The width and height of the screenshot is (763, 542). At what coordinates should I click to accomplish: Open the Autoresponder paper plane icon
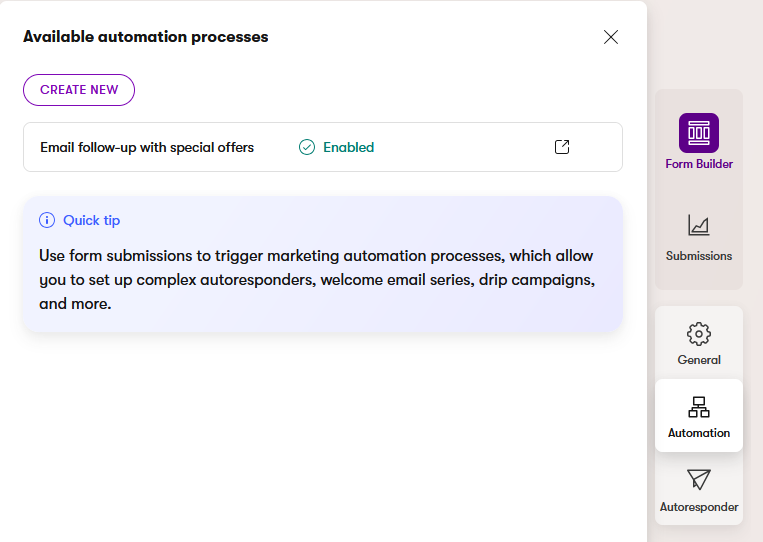[699, 479]
